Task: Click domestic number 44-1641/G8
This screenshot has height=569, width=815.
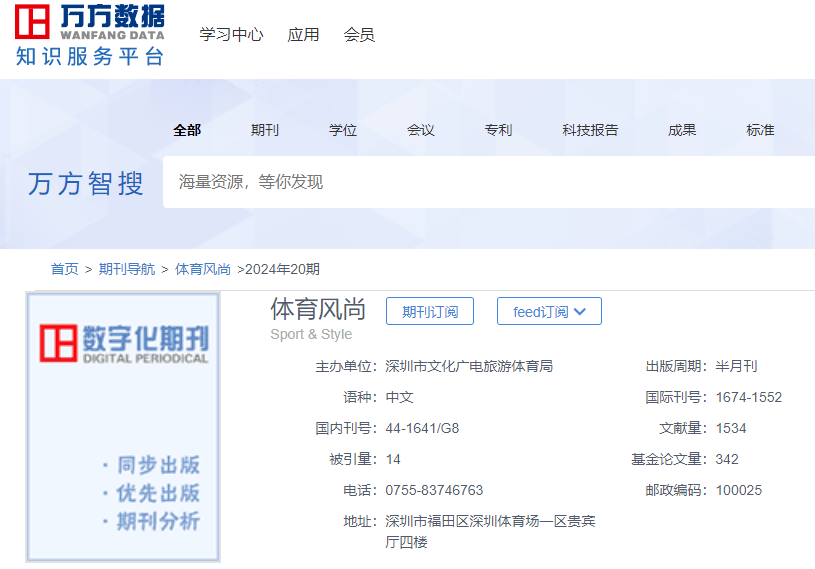Action: (x=422, y=429)
